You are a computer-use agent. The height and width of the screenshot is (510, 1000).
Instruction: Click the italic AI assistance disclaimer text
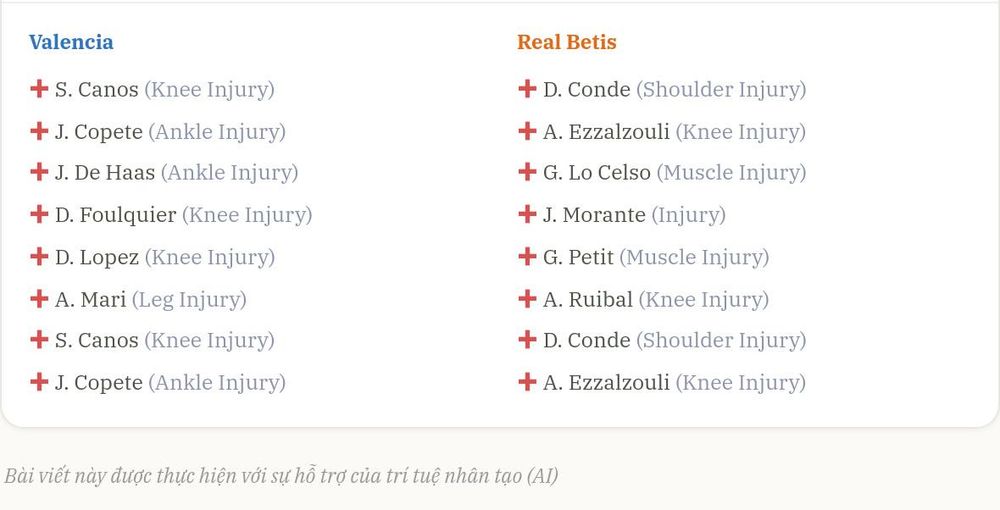(x=281, y=476)
